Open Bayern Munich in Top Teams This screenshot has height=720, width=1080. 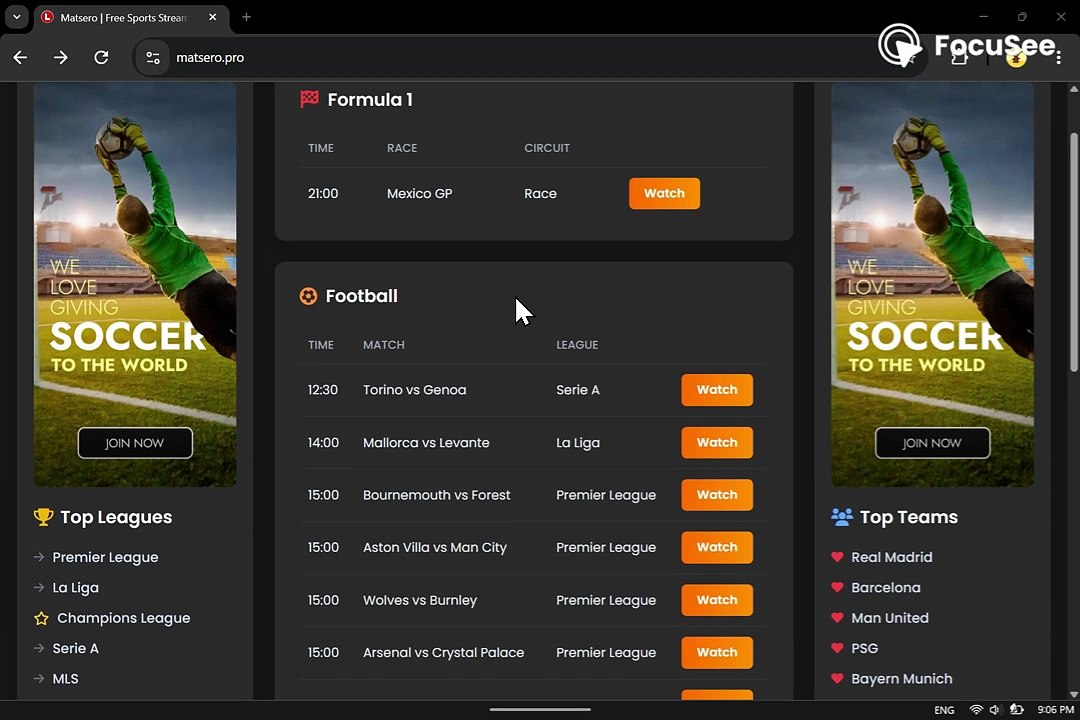(902, 679)
